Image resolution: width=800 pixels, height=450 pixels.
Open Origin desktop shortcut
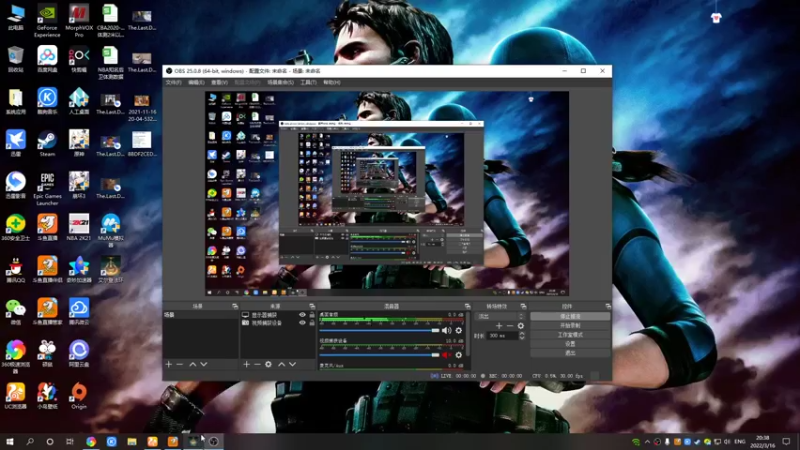(79, 396)
